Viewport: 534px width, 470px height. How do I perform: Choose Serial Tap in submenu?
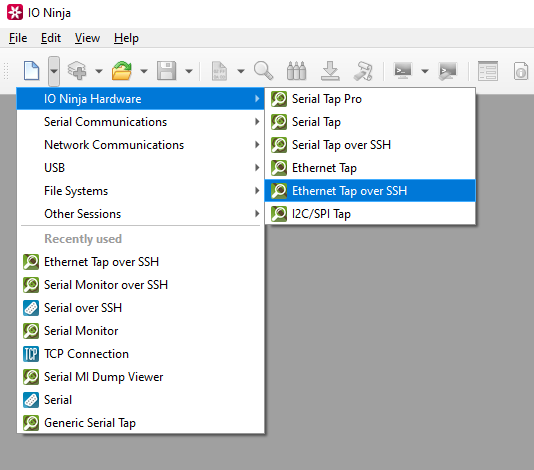pyautogui.click(x=370, y=122)
